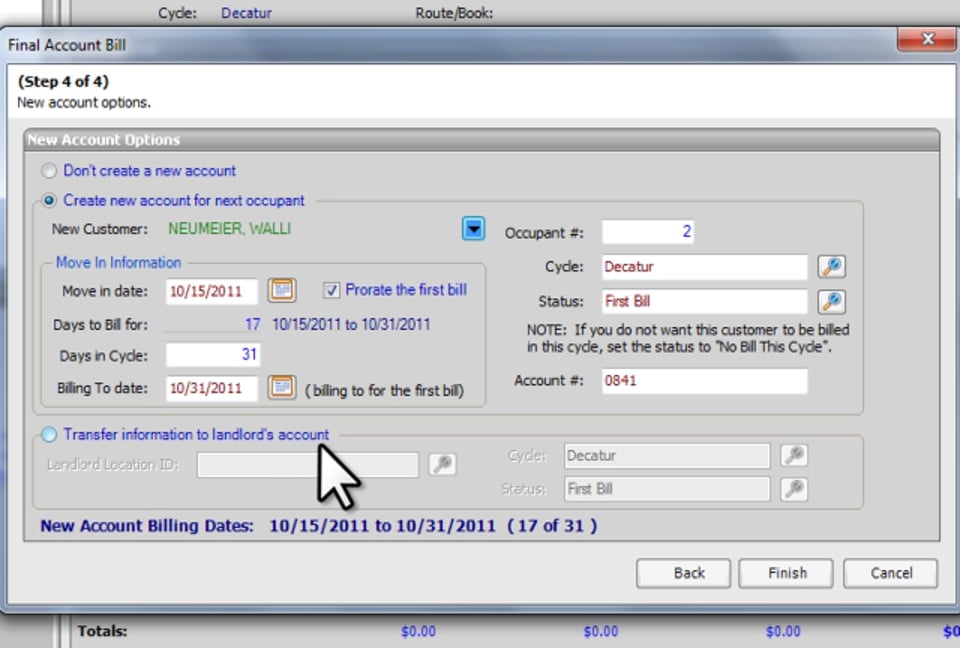The width and height of the screenshot is (960, 648).
Task: Click the Account # field showing 0841
Action: [x=705, y=380]
